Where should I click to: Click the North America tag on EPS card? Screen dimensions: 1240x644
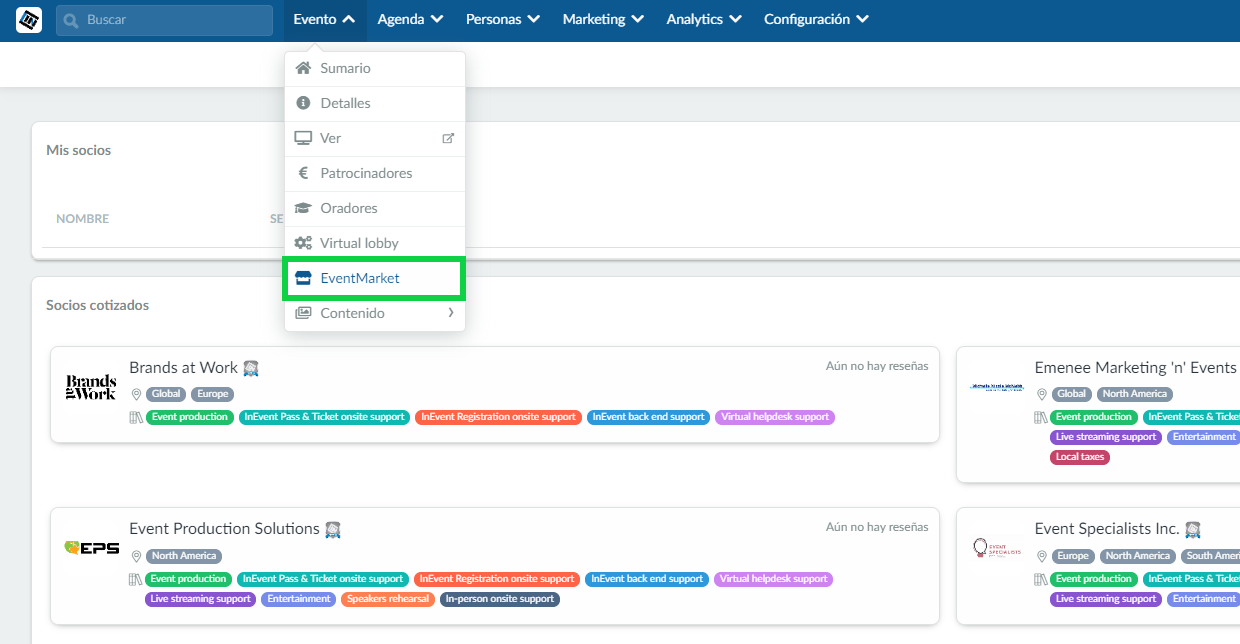tap(184, 556)
